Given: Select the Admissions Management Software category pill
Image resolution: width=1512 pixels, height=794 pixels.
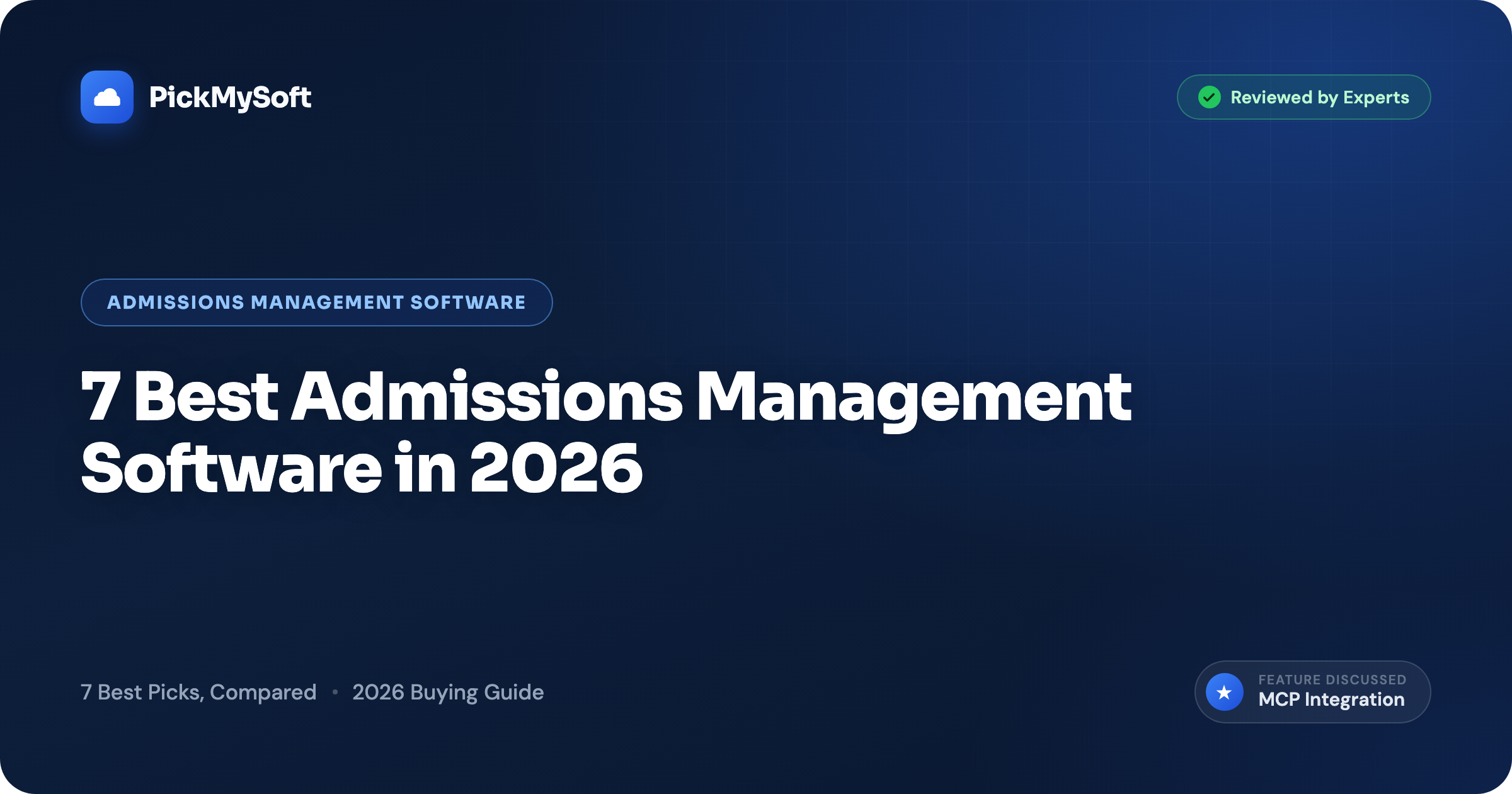Looking at the screenshot, I should click(317, 302).
